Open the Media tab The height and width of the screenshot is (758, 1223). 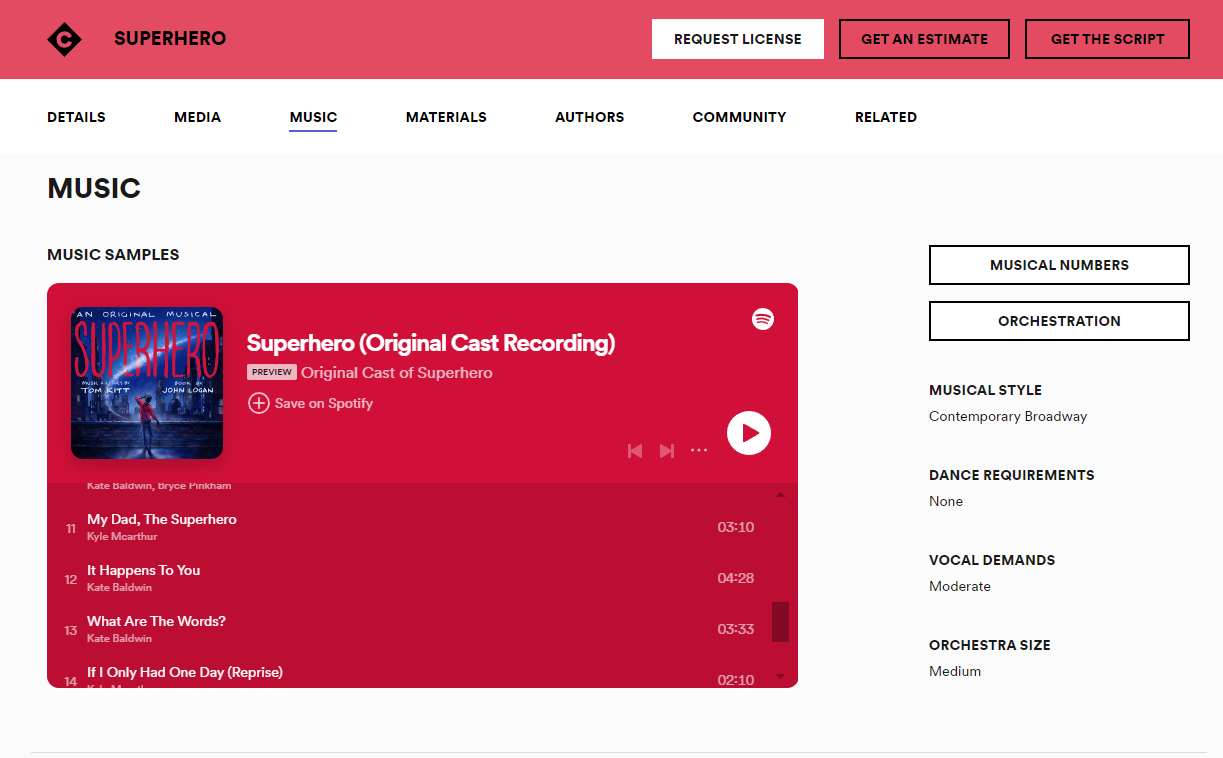coord(197,117)
